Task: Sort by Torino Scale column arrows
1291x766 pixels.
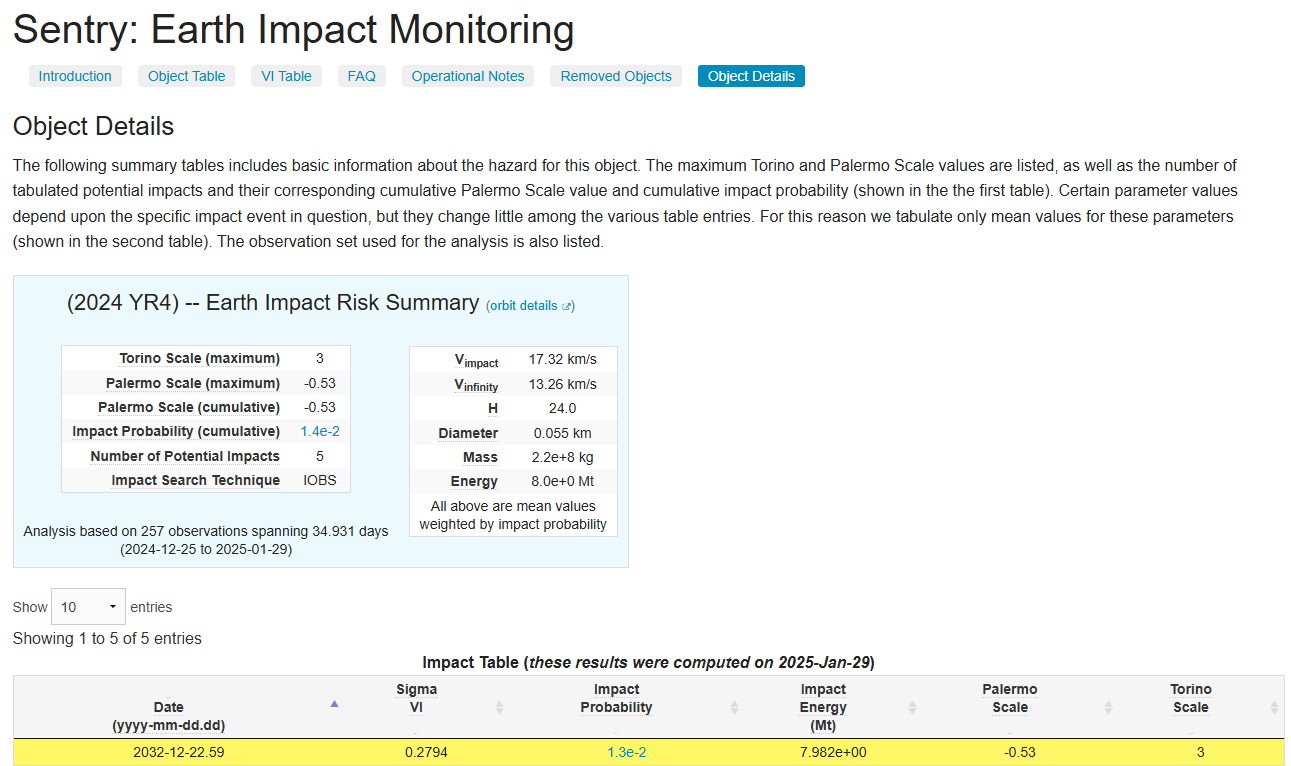Action: (x=1274, y=707)
